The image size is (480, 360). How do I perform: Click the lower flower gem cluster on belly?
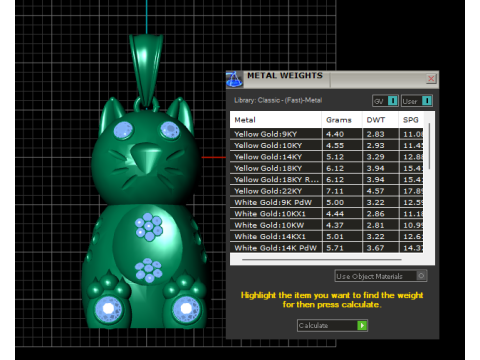149,270
